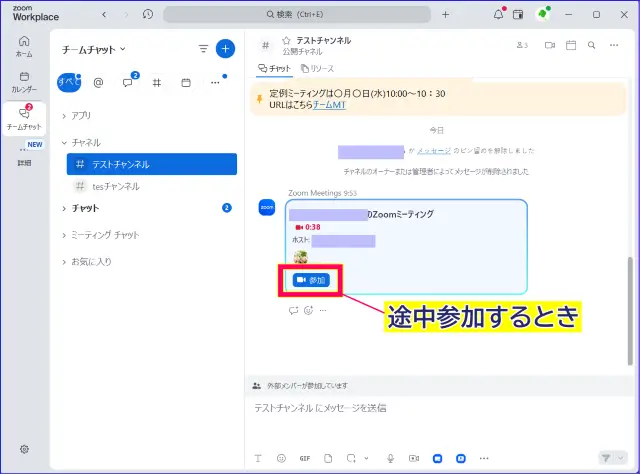Click the Zoom Meetings sender avatar

(x=267, y=207)
